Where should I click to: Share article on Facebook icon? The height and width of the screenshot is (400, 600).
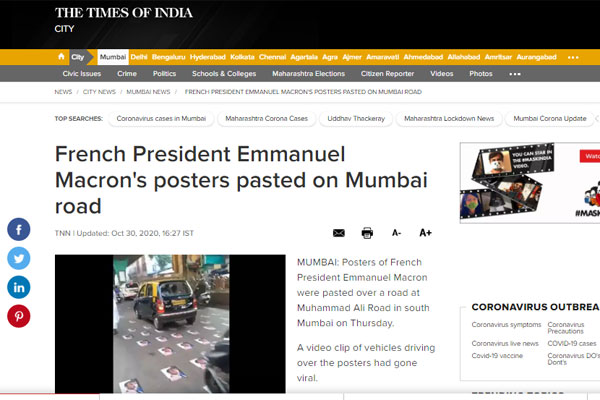(19, 229)
